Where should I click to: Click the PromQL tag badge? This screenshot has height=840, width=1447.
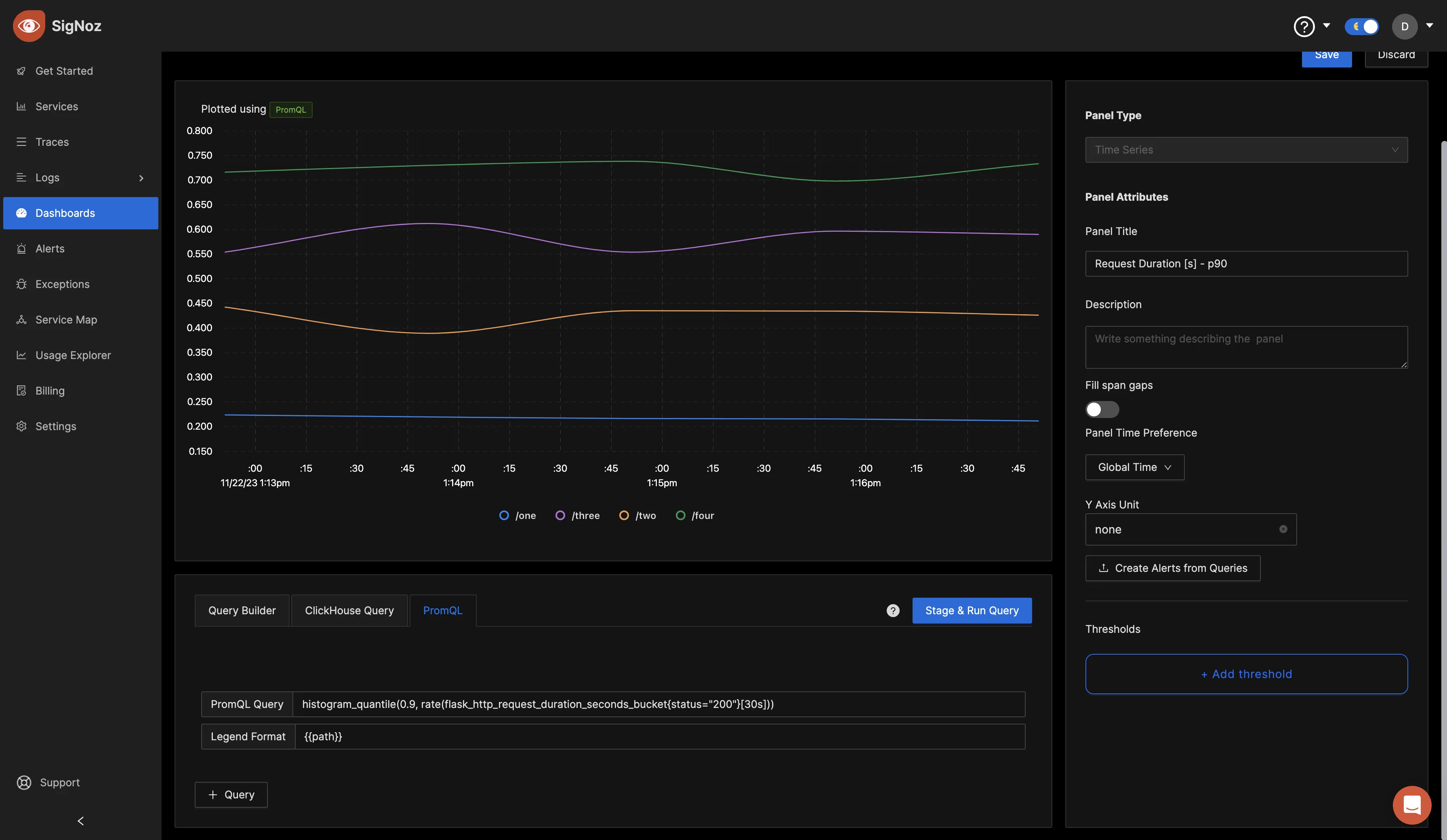pos(290,110)
